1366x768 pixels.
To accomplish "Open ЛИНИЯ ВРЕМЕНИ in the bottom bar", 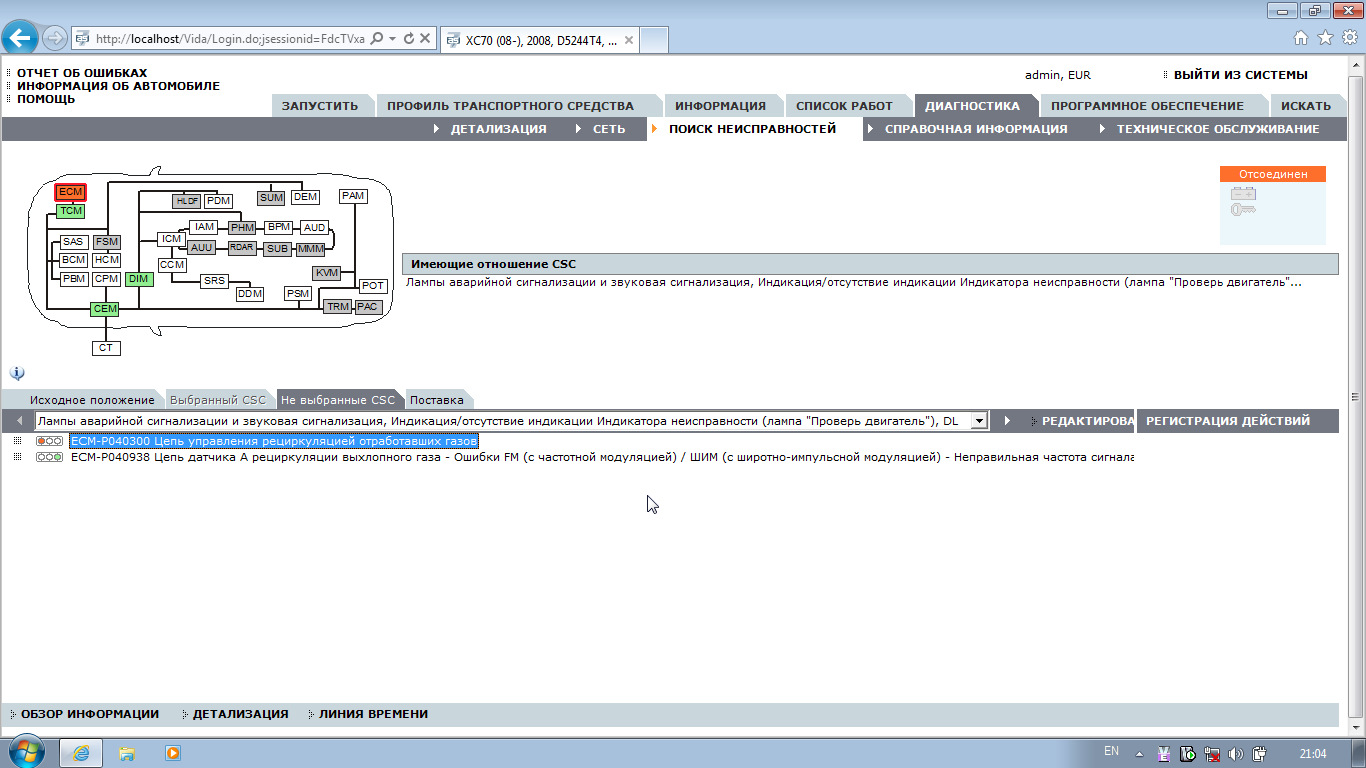I will pyautogui.click(x=373, y=714).
